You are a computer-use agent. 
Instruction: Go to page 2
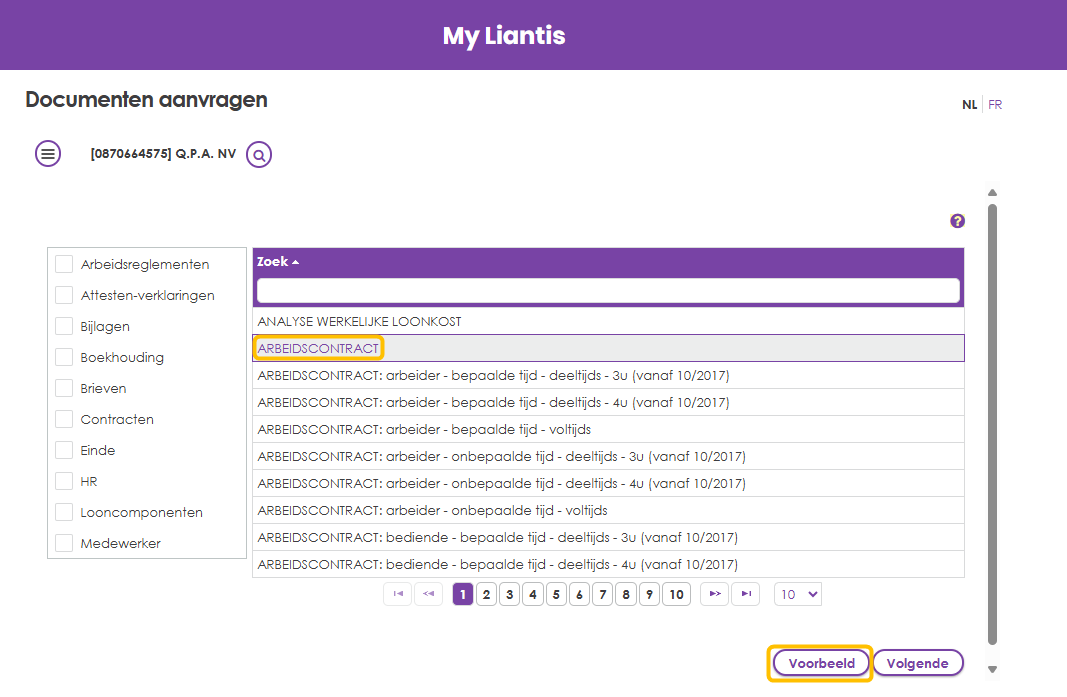pos(486,594)
